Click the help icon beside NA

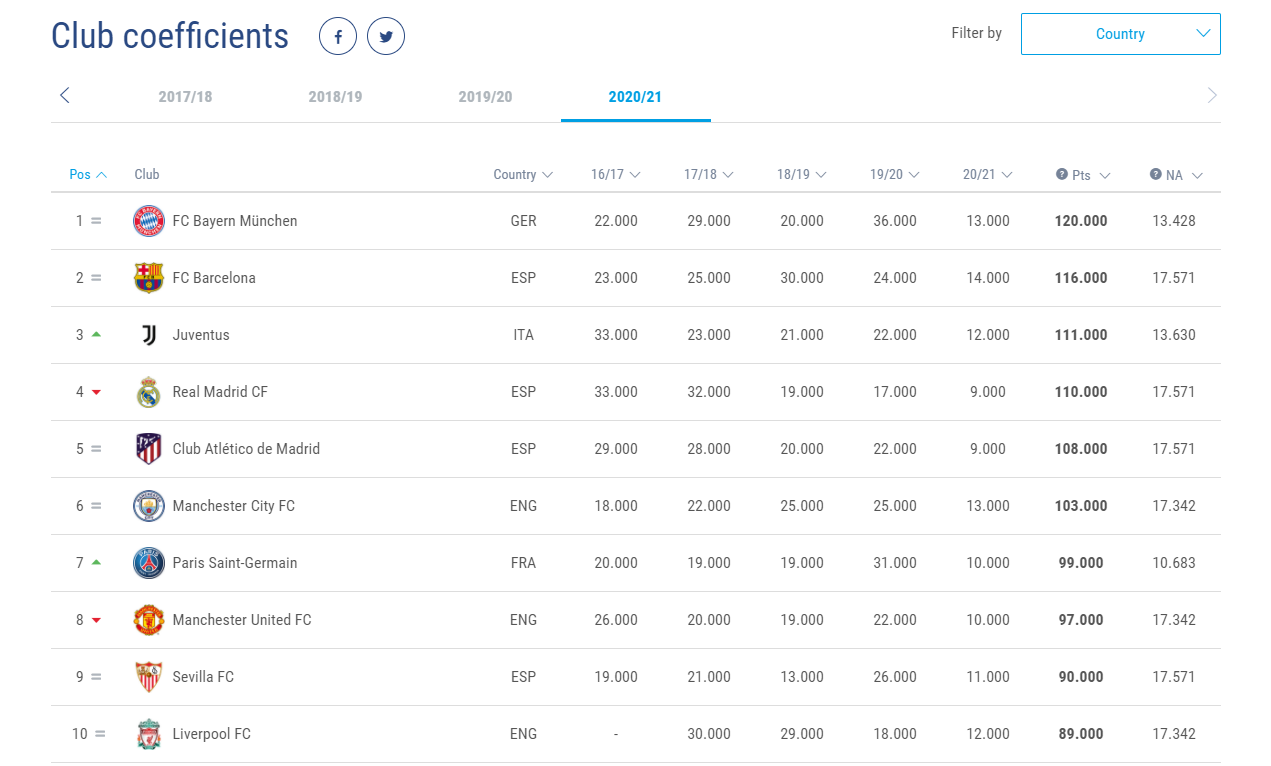[x=1156, y=174]
